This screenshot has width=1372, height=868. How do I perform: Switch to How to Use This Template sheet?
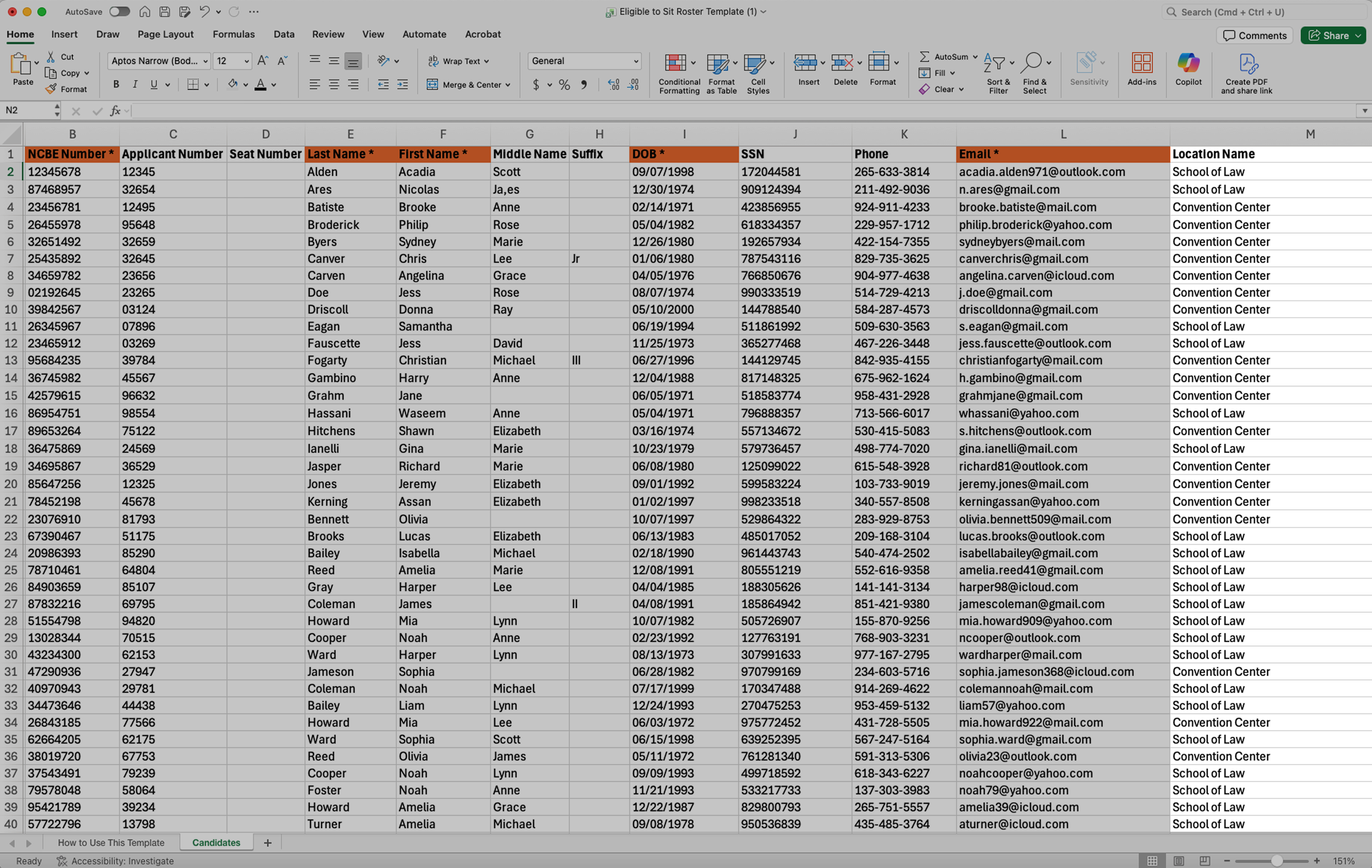[111, 842]
